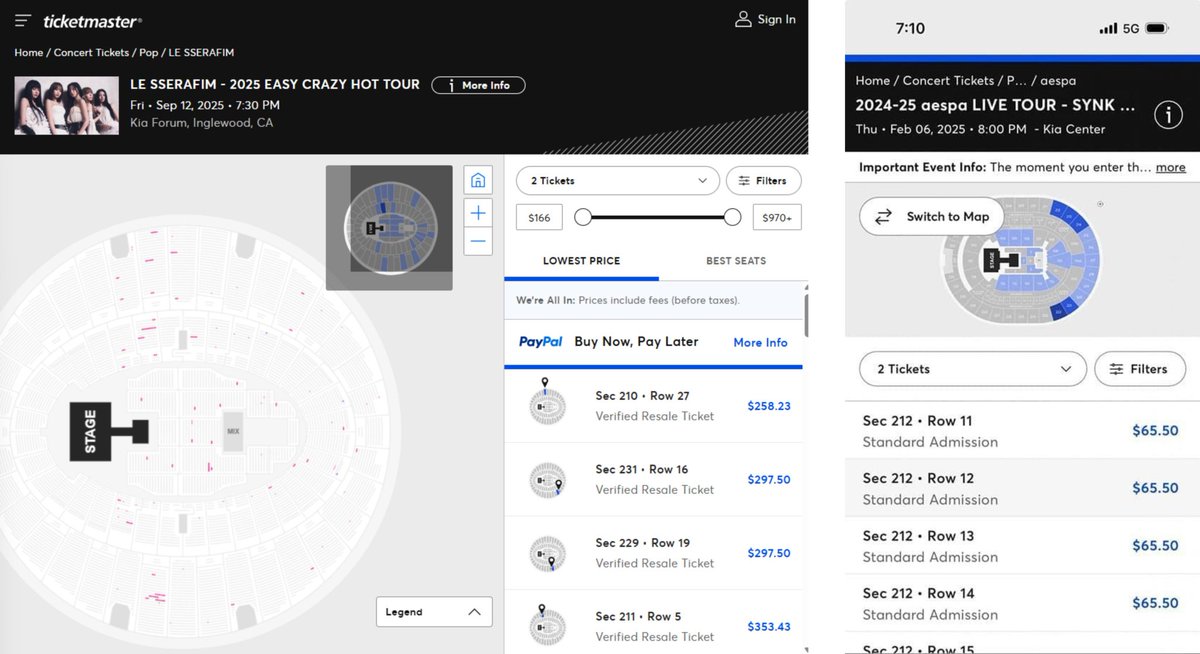Click the more link in Important Event Info

[x=1171, y=167]
